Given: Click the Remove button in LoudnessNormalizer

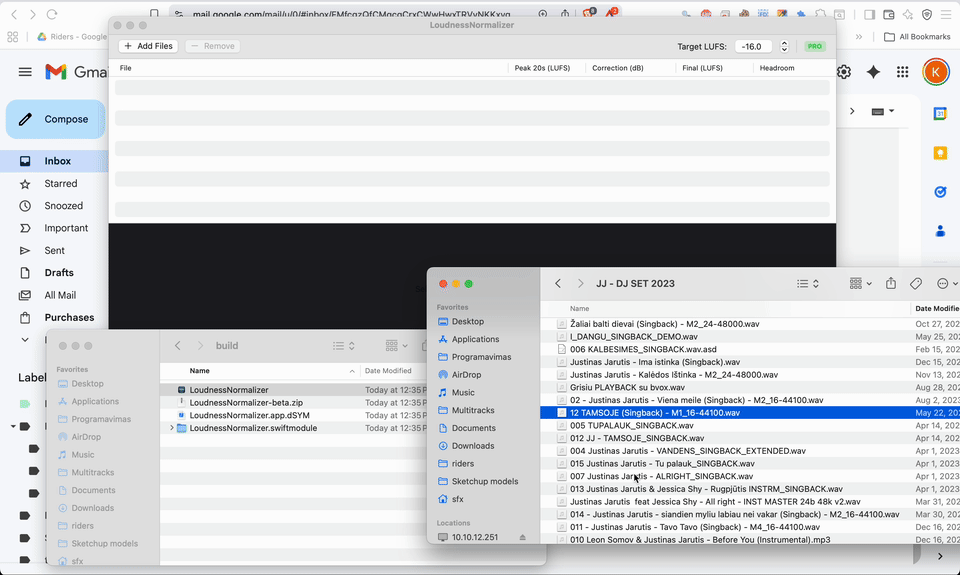Looking at the screenshot, I should pos(212,46).
